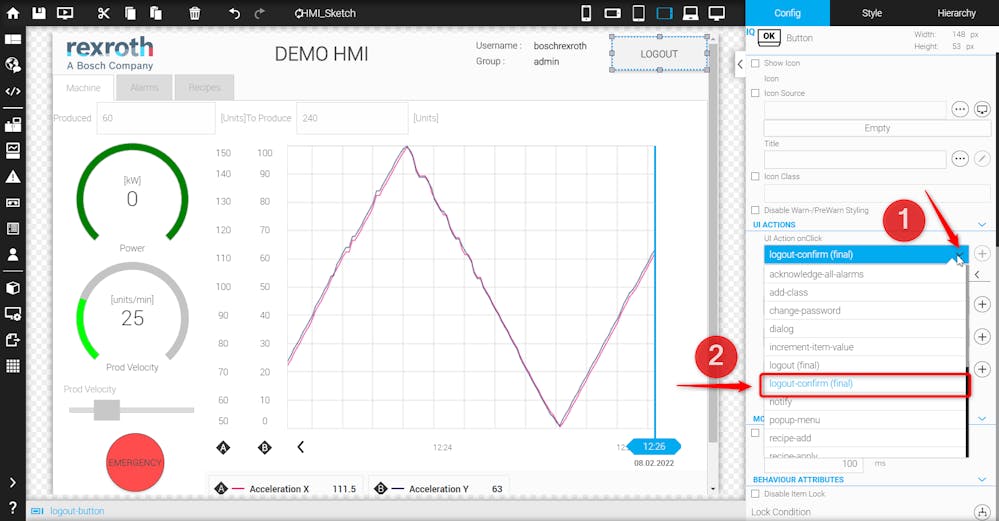Viewport: 999px width, 521px height.
Task: Paste from clipboard icon
Action: (x=155, y=13)
